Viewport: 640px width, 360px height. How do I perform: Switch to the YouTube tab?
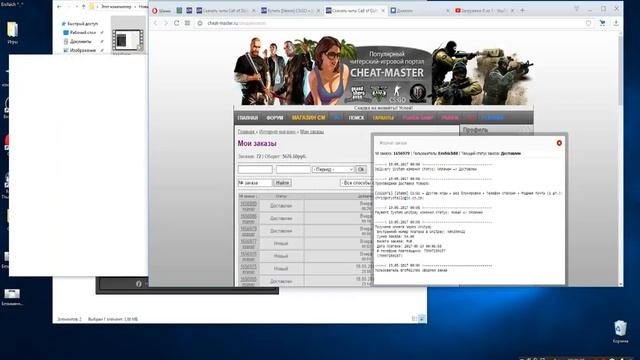pyautogui.click(x=484, y=11)
